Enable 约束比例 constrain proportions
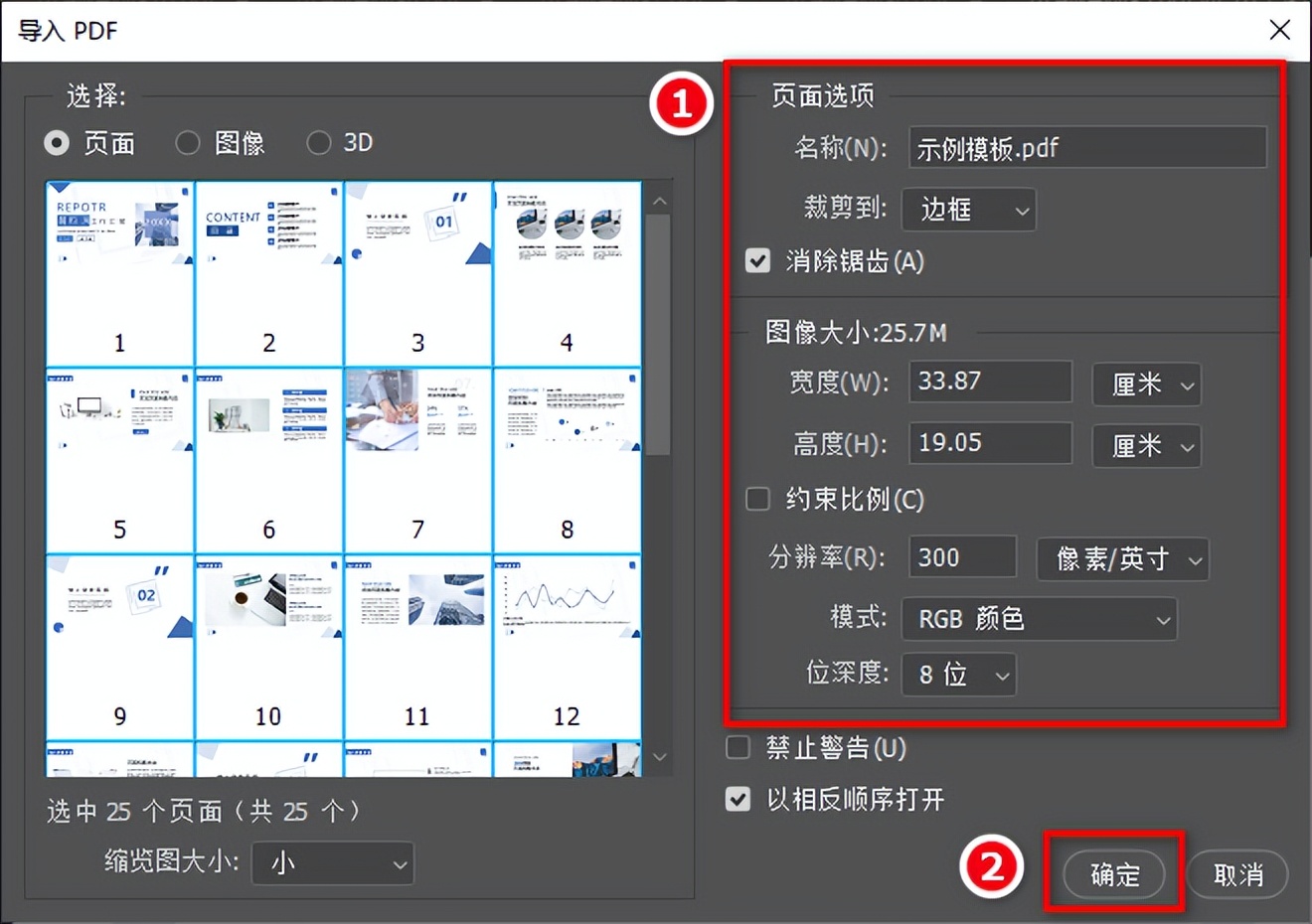1312x924 pixels. click(757, 499)
